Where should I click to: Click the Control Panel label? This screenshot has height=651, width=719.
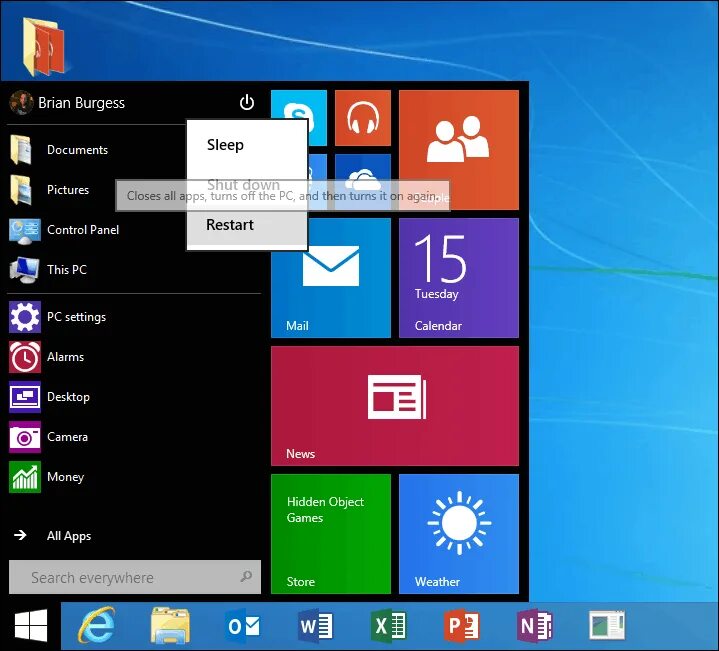(83, 230)
